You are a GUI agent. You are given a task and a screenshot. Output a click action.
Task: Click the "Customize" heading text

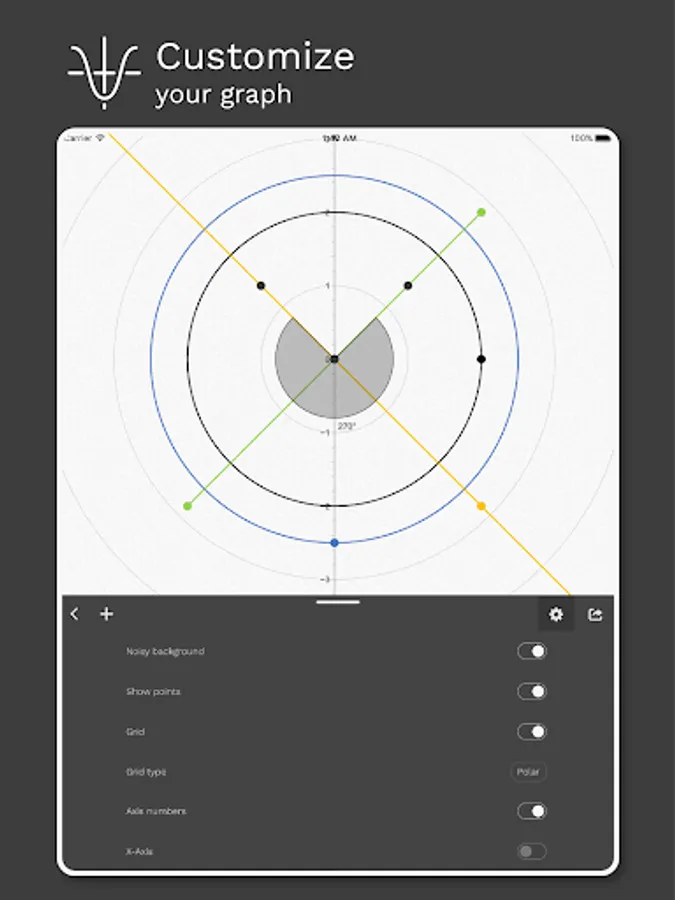(x=255, y=56)
